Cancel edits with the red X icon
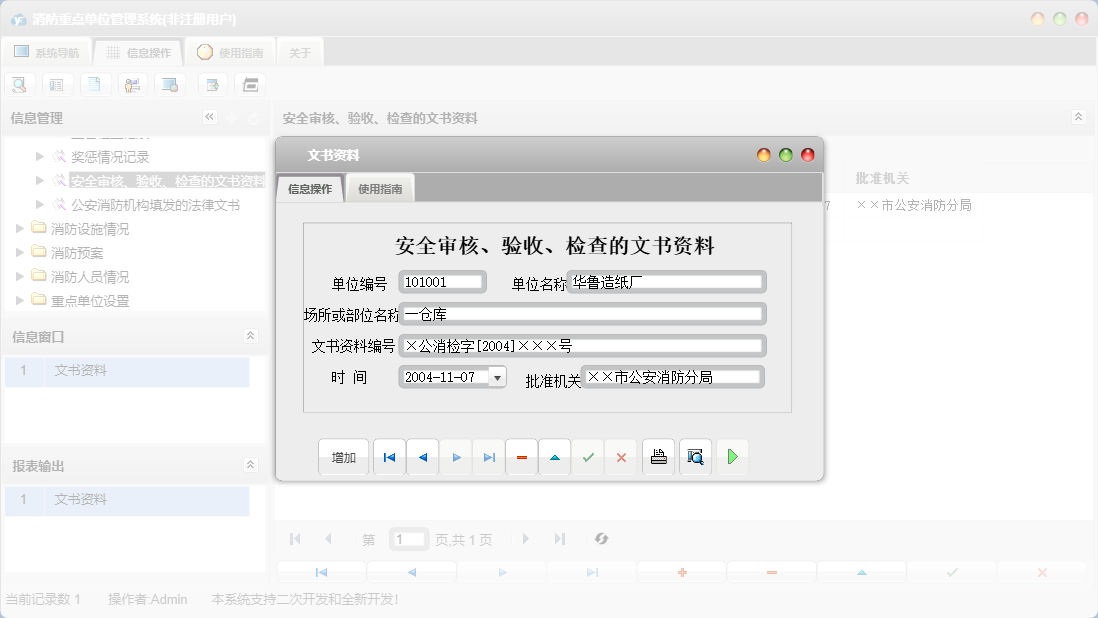1098x618 pixels. point(621,457)
